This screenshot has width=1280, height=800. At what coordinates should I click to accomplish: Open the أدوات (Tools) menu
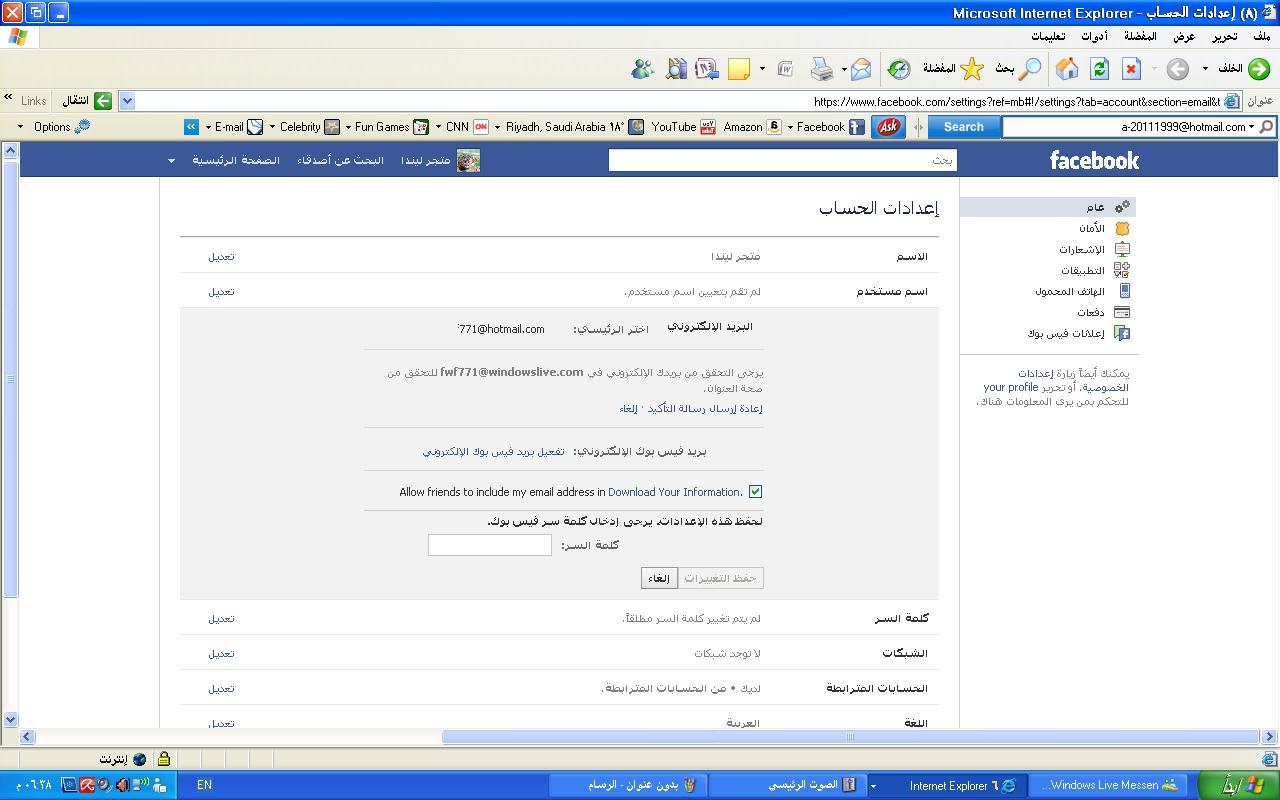1094,36
